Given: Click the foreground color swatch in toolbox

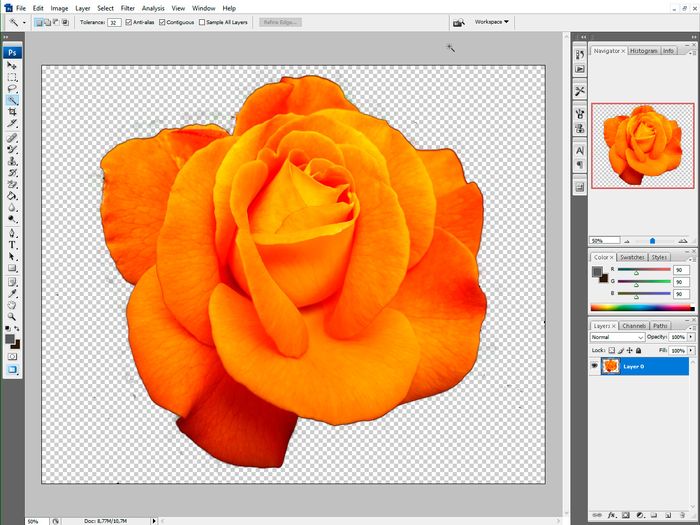Looking at the screenshot, I should [10, 339].
